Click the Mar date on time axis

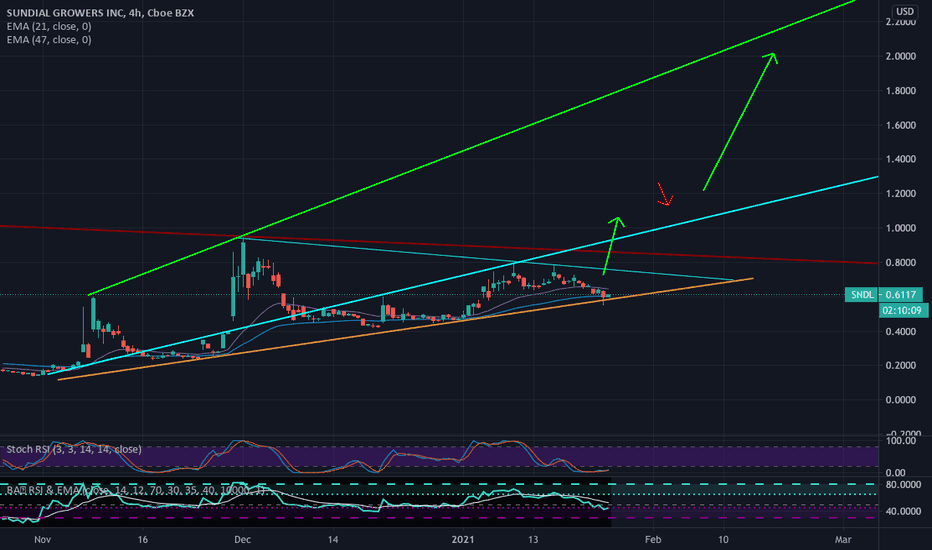[843, 539]
